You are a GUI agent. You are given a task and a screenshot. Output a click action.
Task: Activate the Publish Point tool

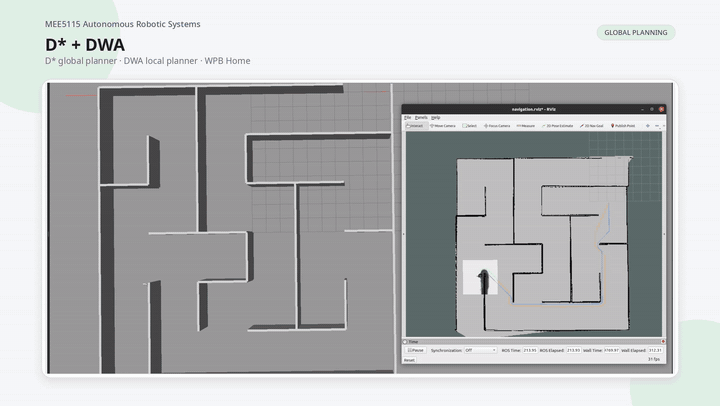pos(623,126)
